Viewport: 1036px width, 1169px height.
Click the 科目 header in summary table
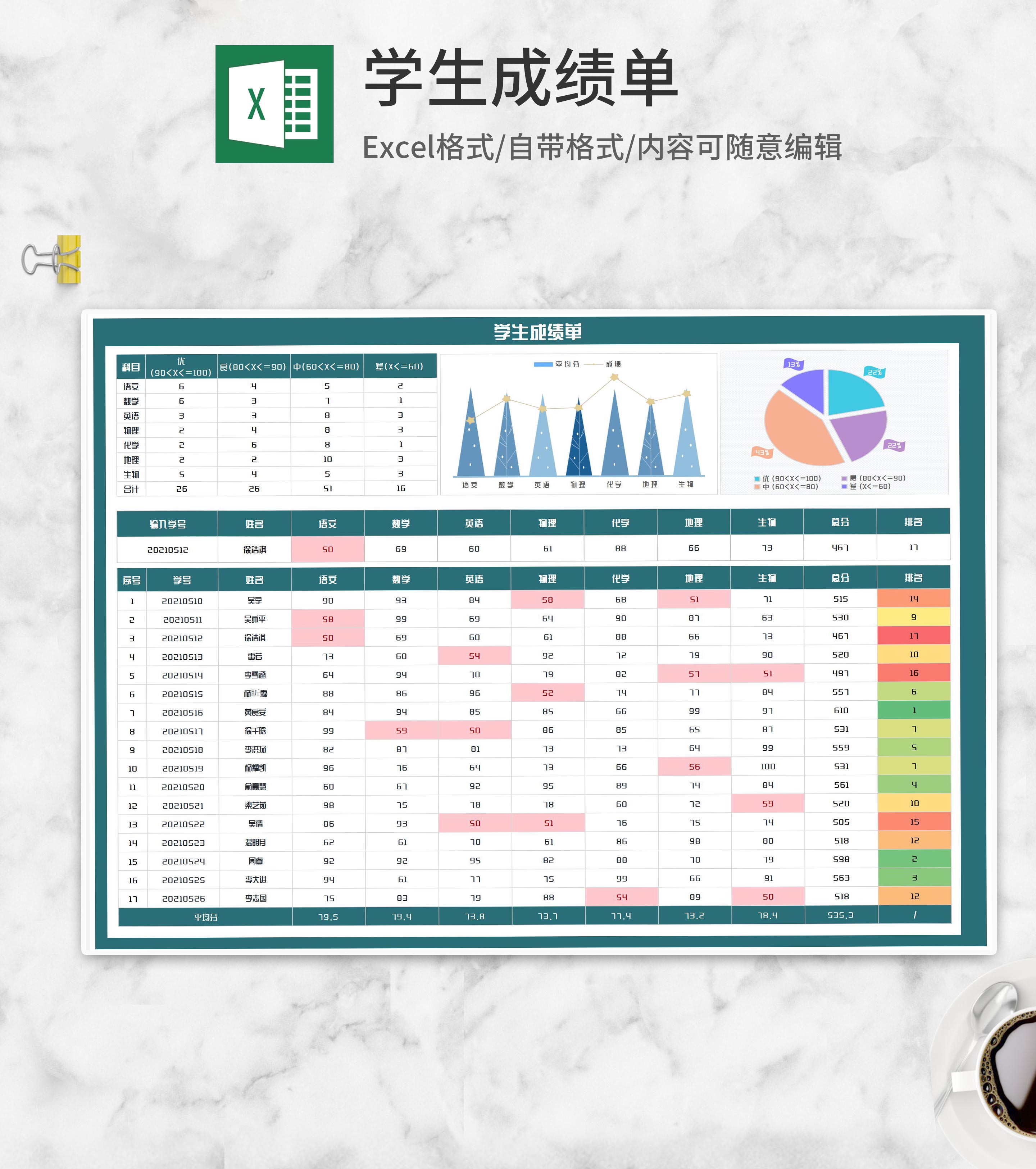[131, 367]
